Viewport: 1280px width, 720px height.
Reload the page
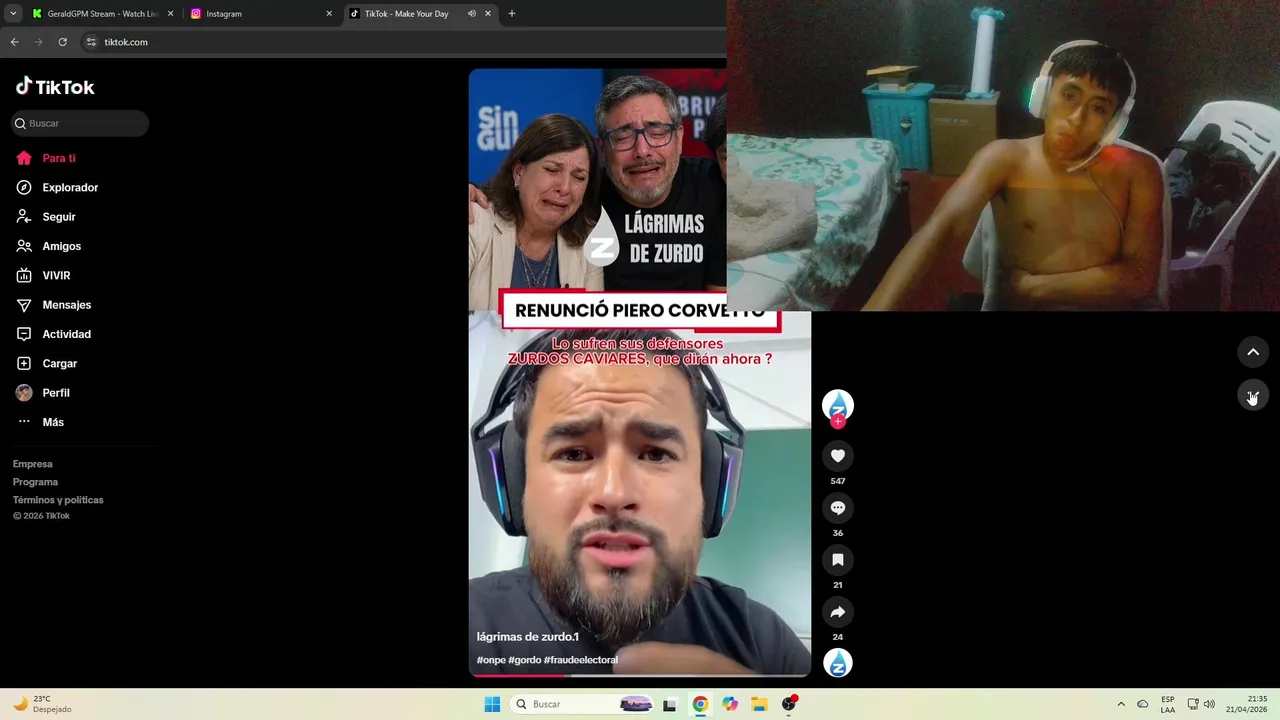pos(62,42)
